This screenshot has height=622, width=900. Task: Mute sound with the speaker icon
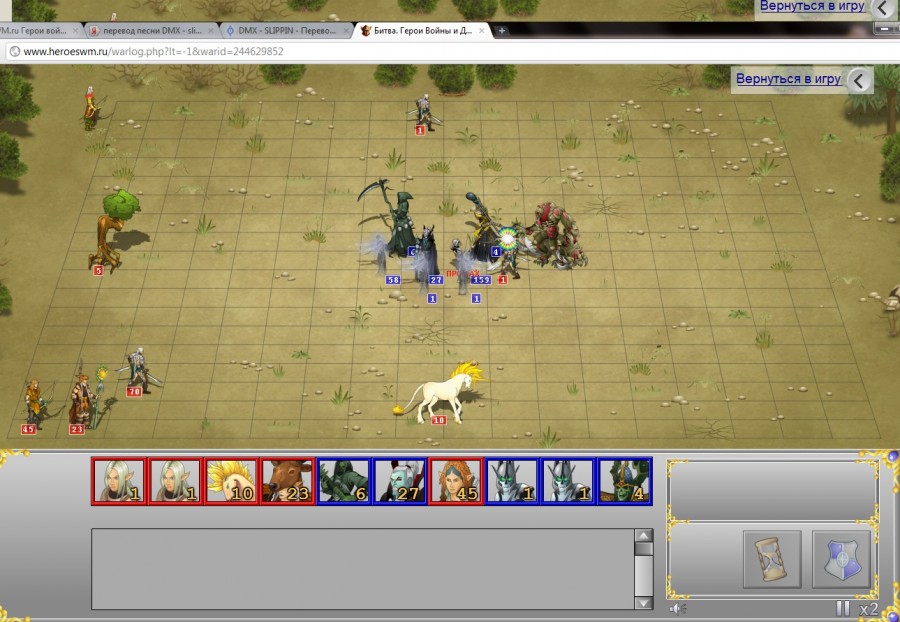678,609
